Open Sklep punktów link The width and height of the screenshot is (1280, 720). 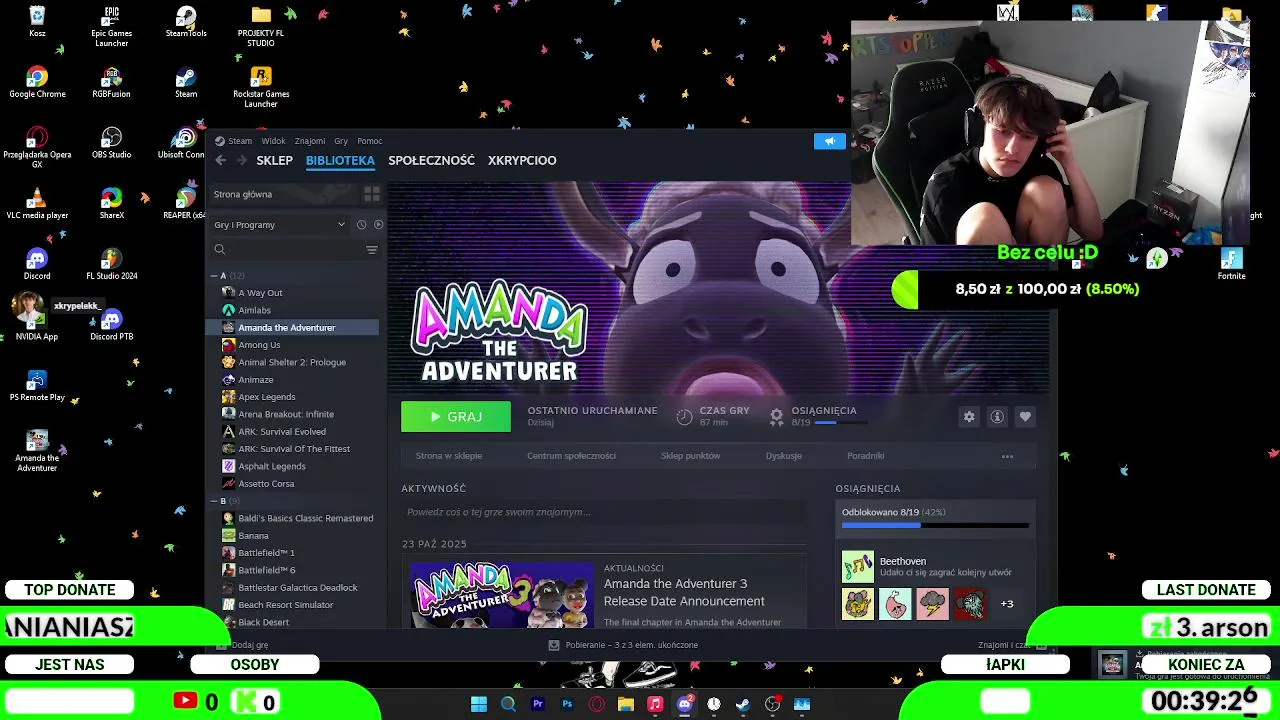pyautogui.click(x=690, y=456)
